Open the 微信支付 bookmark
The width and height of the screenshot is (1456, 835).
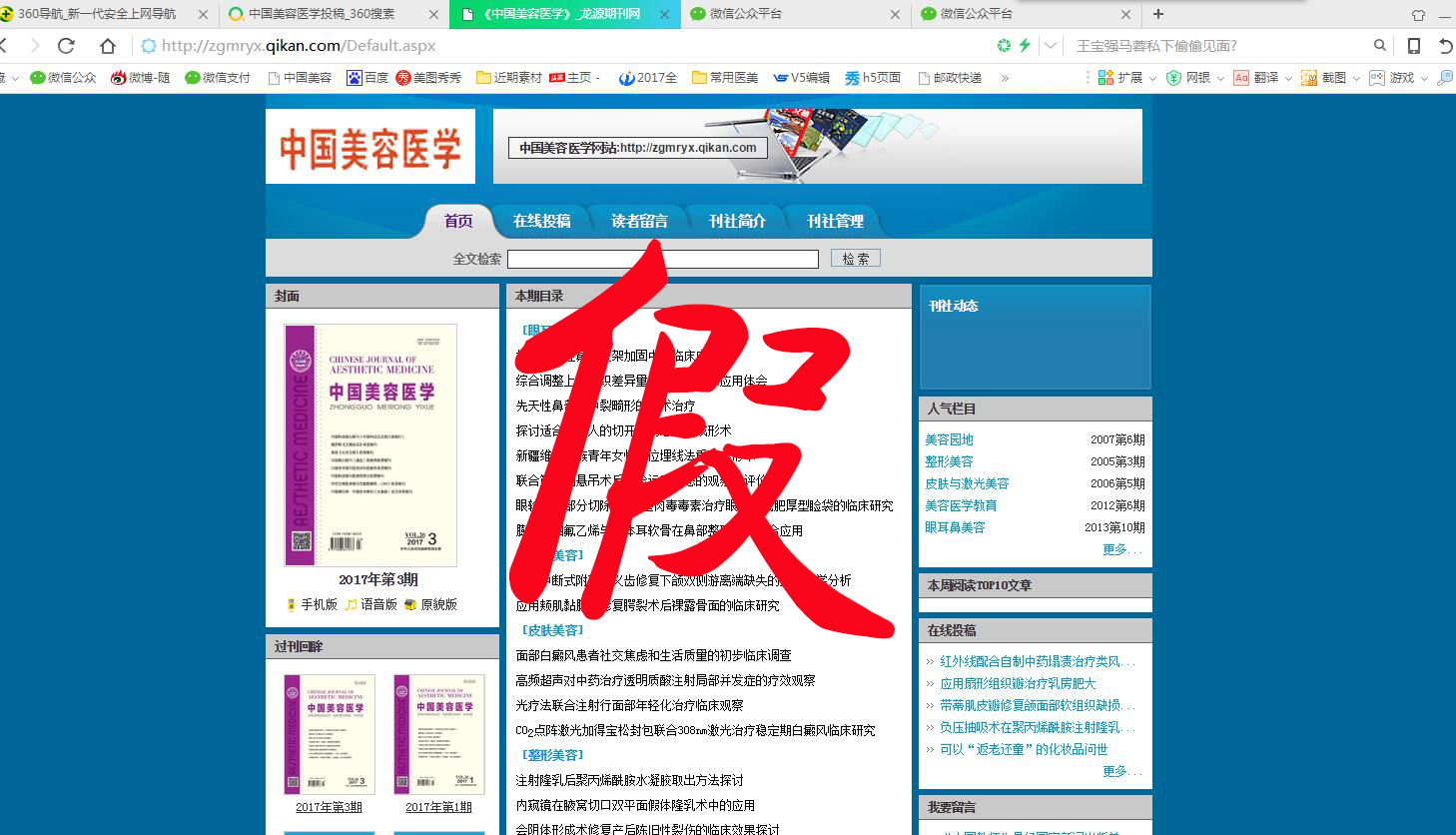click(x=218, y=78)
